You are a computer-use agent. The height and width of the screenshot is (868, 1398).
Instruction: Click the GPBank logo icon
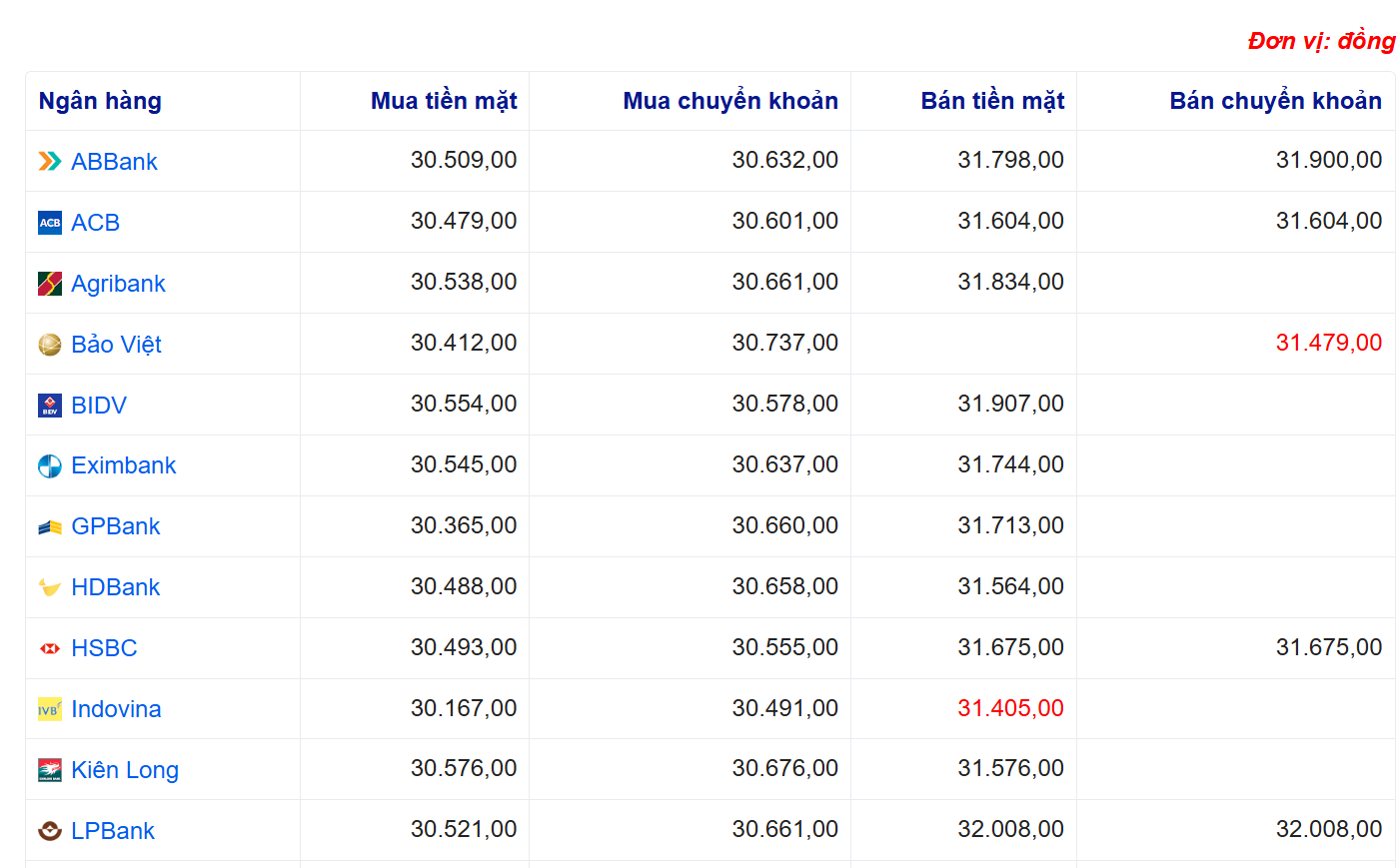coord(50,527)
